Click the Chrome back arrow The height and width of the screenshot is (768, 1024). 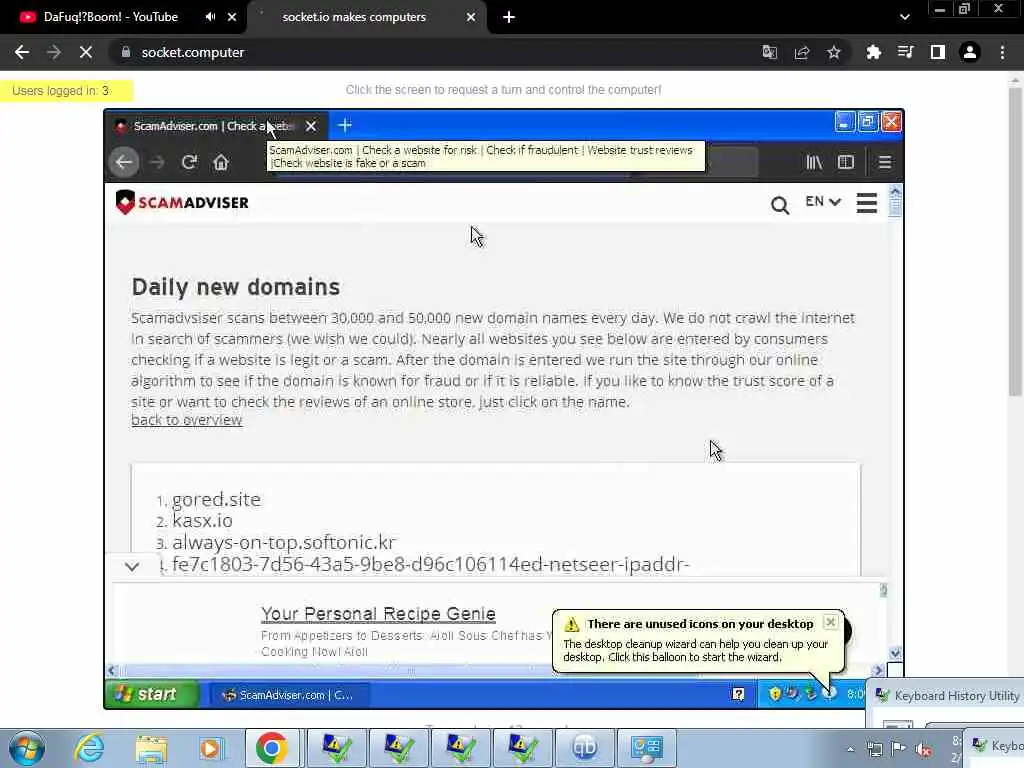[22, 52]
